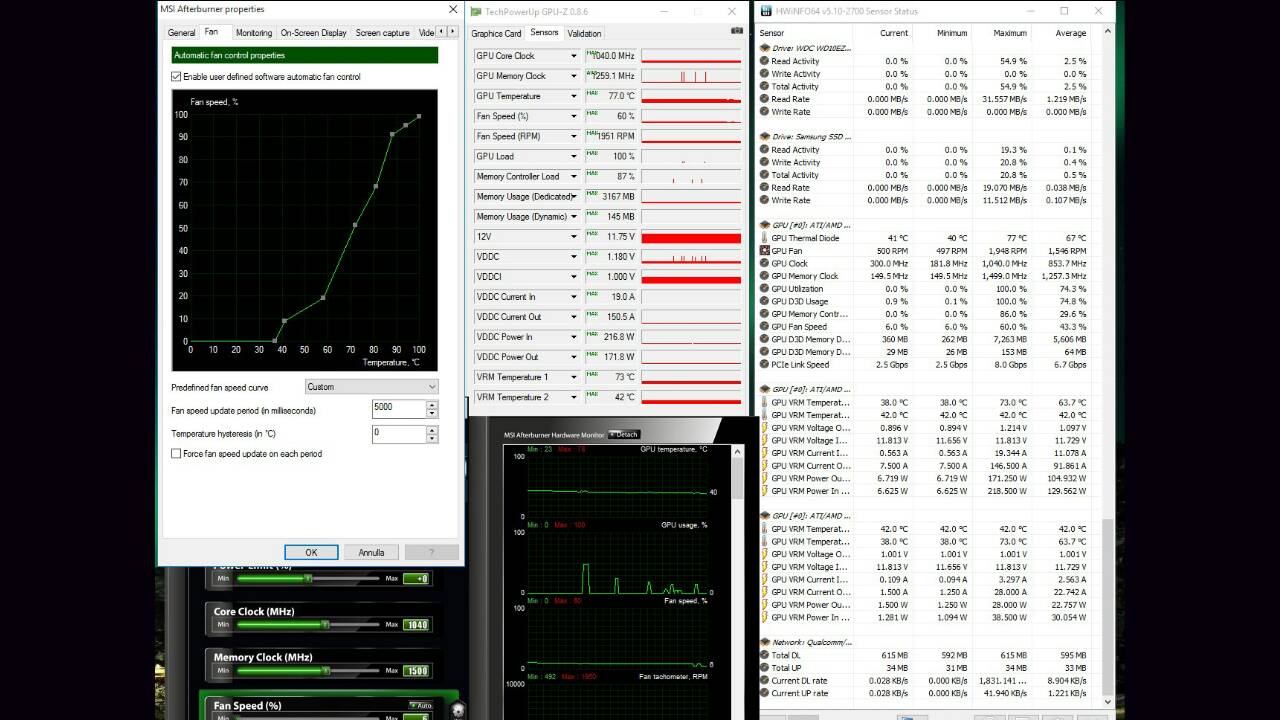Open the GPU Core Clock sensor dropdown
This screenshot has width=1280, height=720.
coord(573,56)
